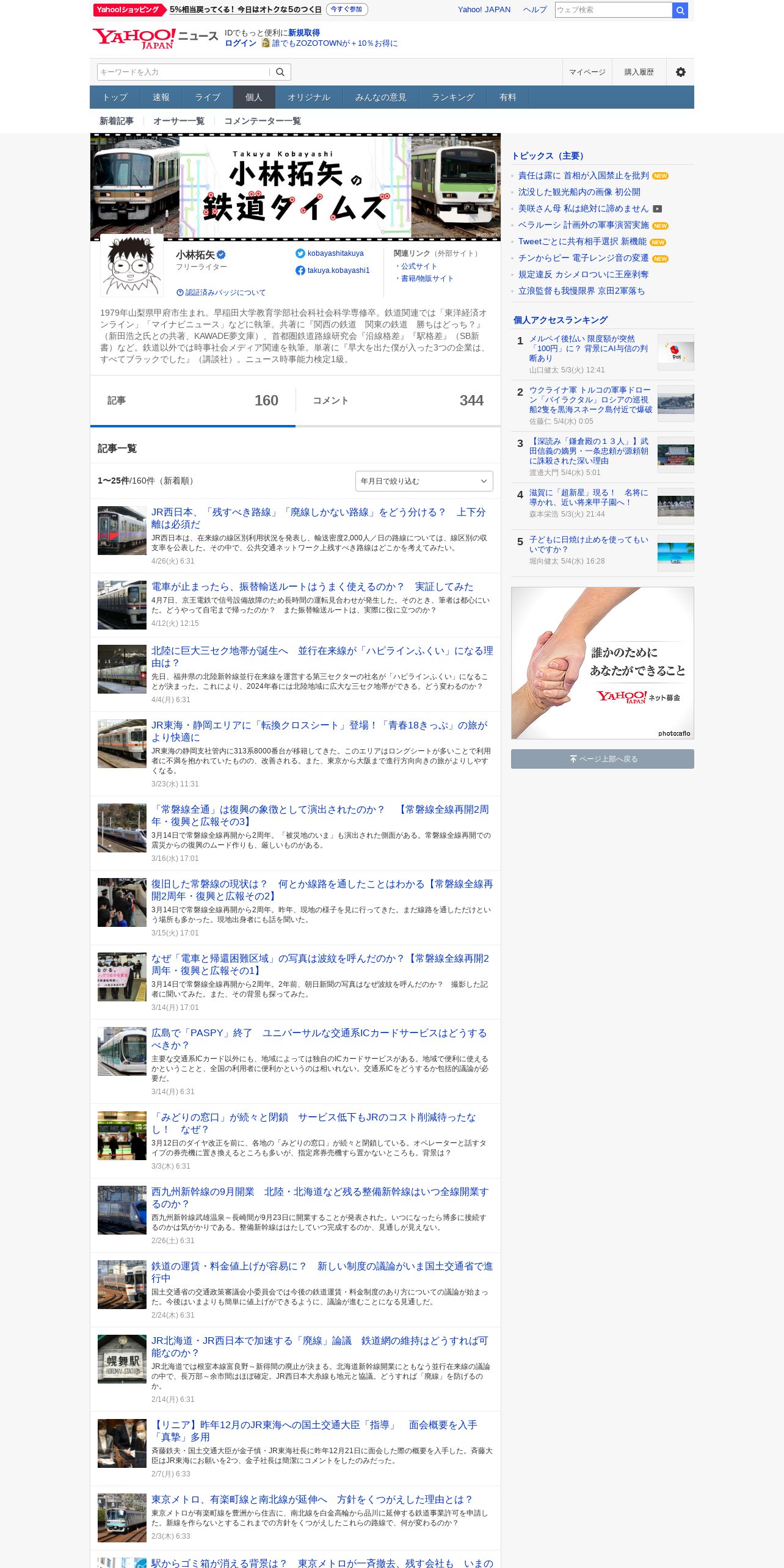Click thumbnail of ranking 2 ウクライナ軍 article
The image size is (784, 1568).
point(676,404)
